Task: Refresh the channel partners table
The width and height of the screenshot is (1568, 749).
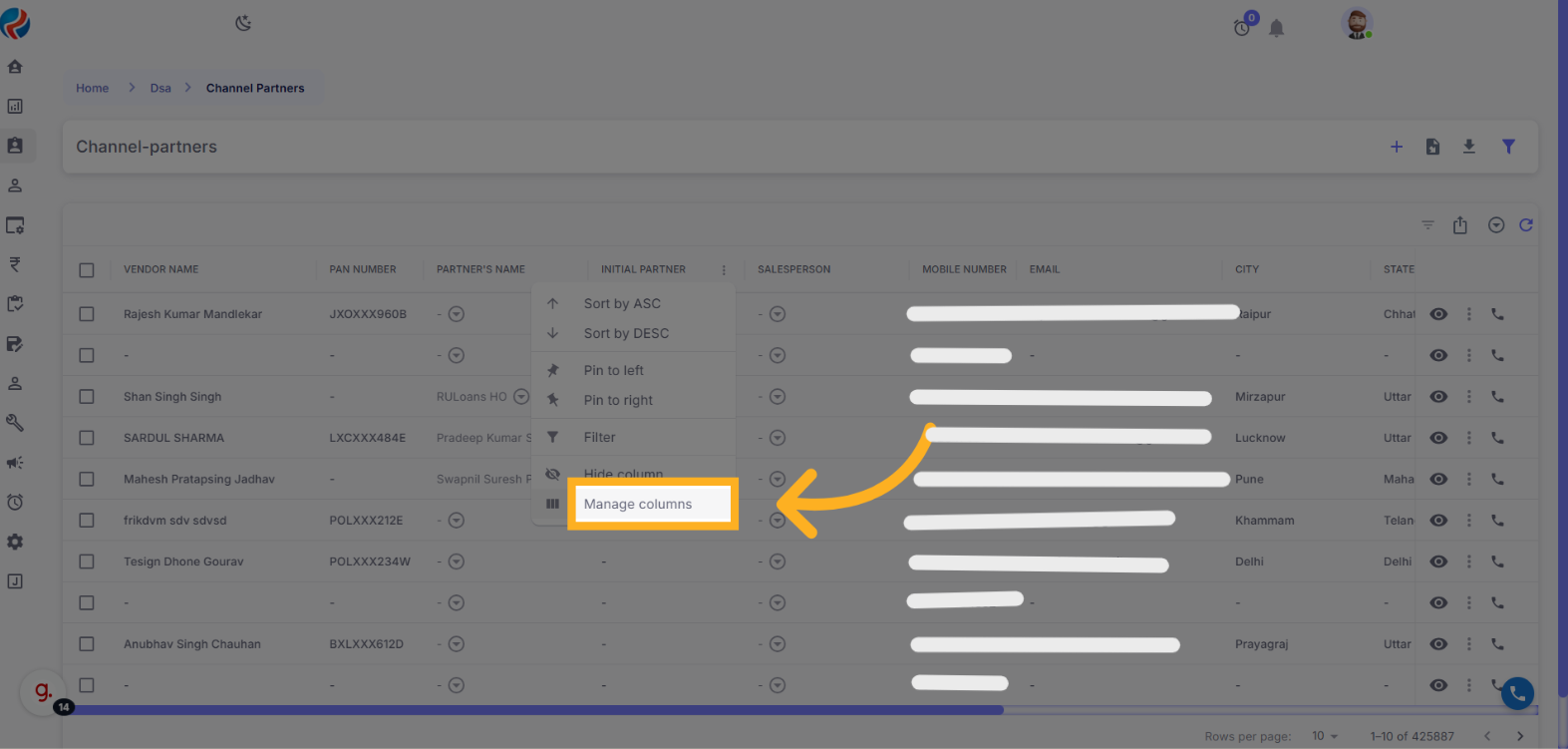Action: 1525,225
